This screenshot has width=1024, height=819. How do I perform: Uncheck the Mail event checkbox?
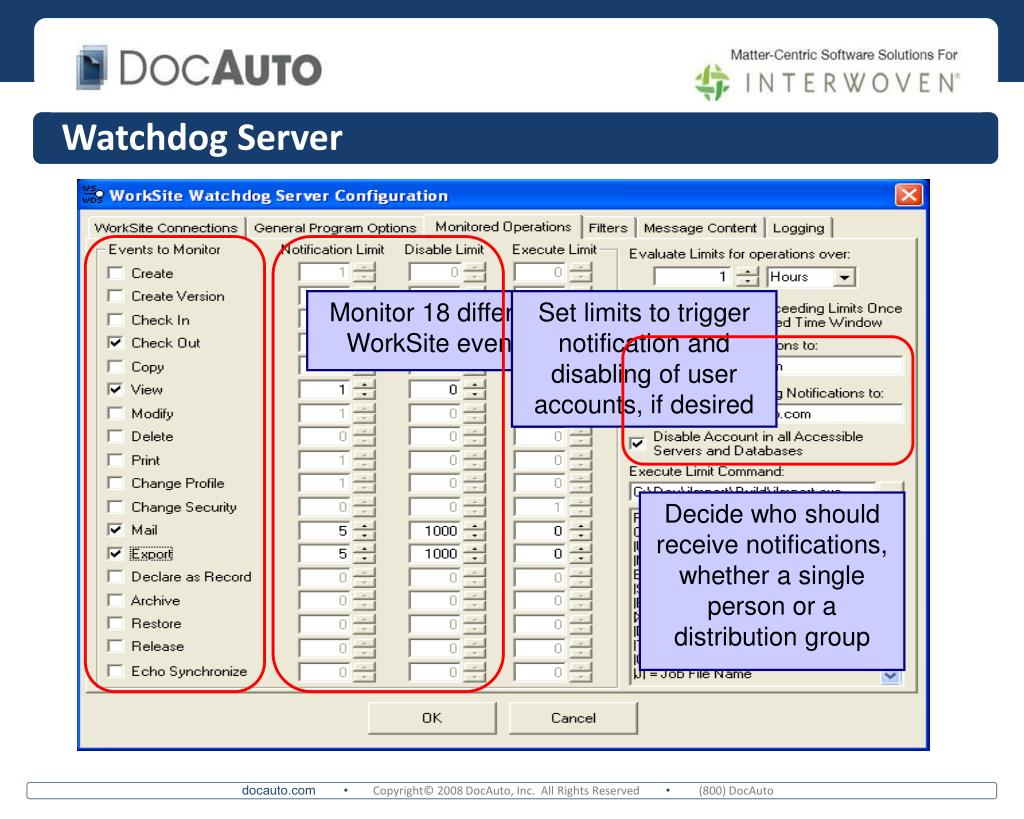[x=116, y=529]
